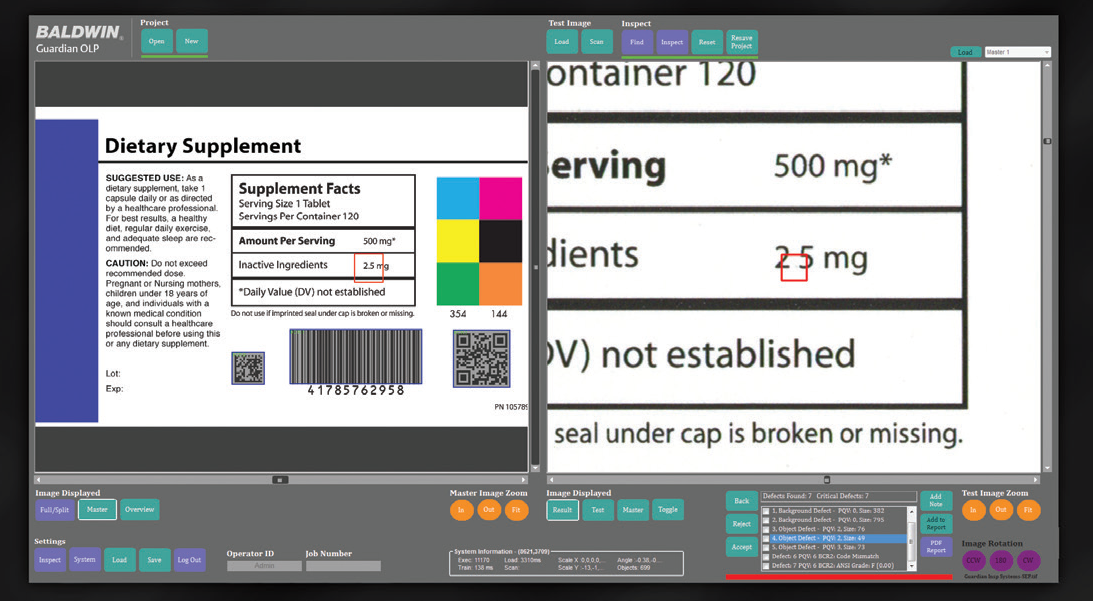Rotate the image 180 degrees
The height and width of the screenshot is (601, 1093).
1001,560
